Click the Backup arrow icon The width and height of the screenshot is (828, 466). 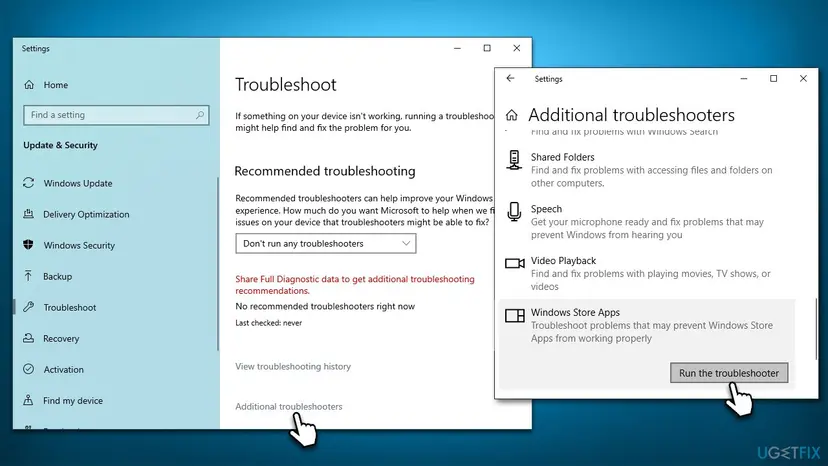click(28, 276)
